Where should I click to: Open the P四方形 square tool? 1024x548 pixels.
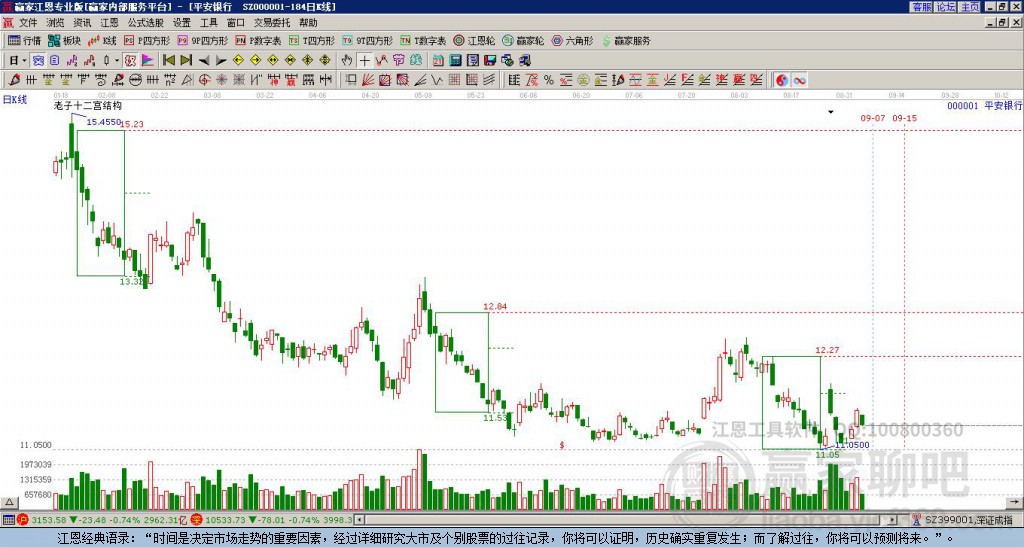point(148,40)
